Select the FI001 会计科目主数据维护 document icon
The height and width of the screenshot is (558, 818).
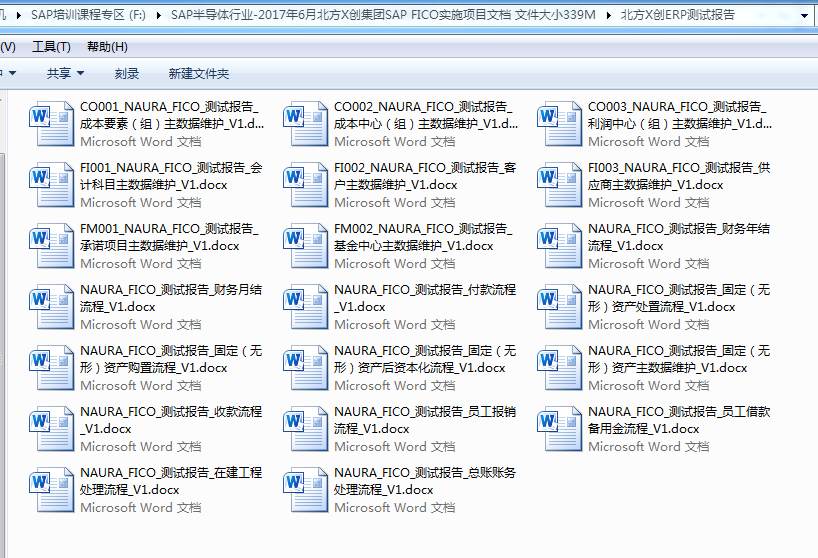point(51,185)
